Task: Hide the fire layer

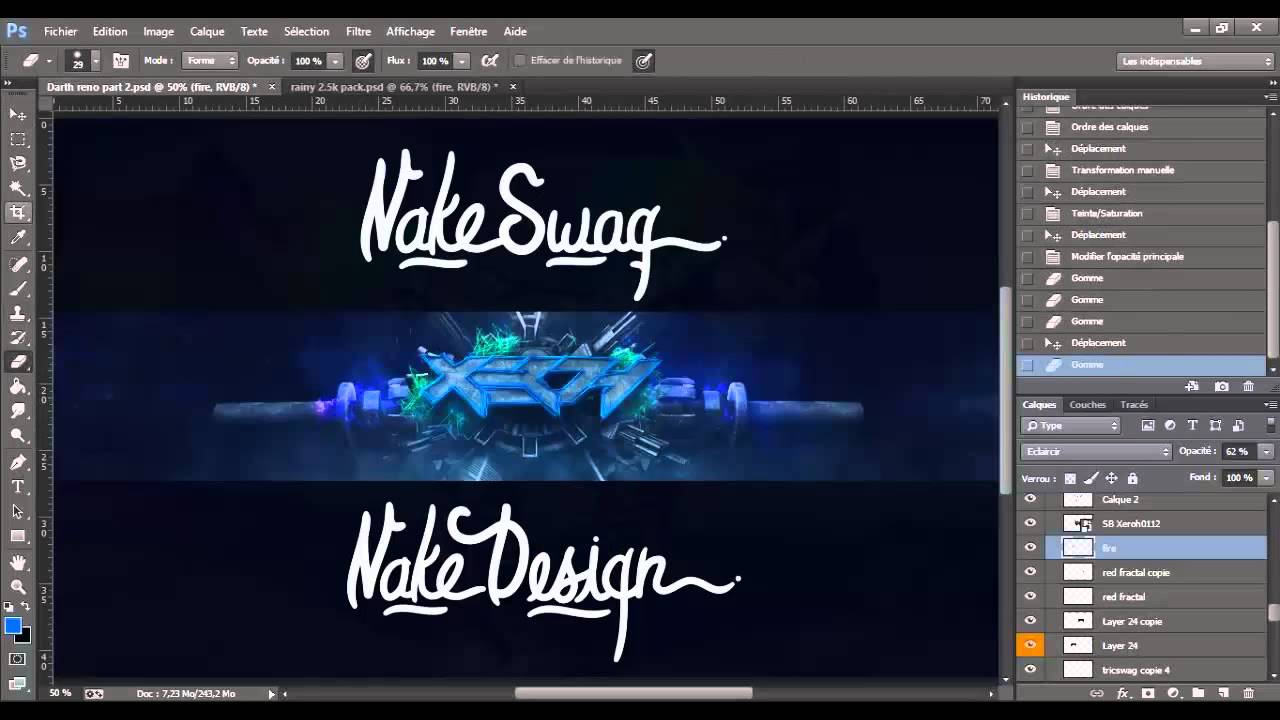Action: [x=1030, y=548]
